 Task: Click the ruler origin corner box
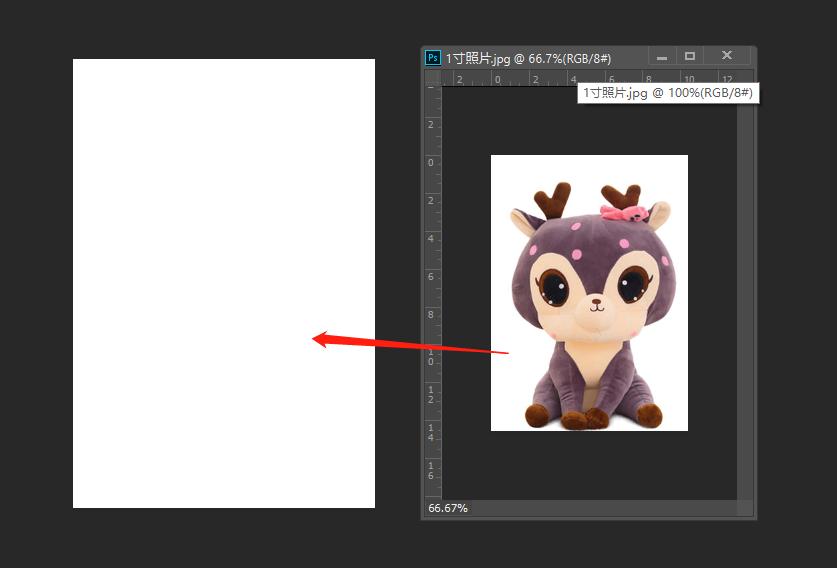[432, 78]
